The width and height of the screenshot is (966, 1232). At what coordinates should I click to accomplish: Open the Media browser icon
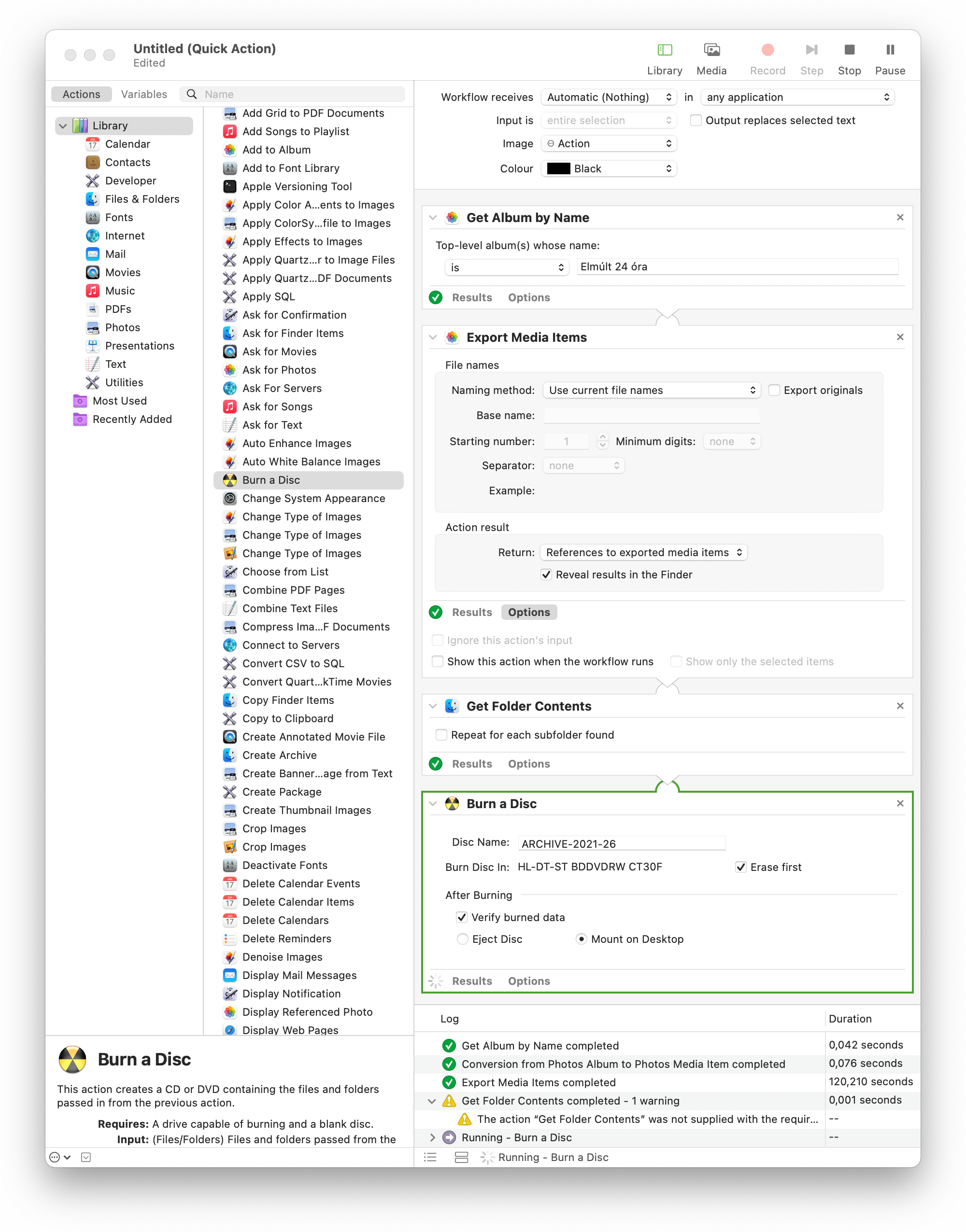[711, 50]
